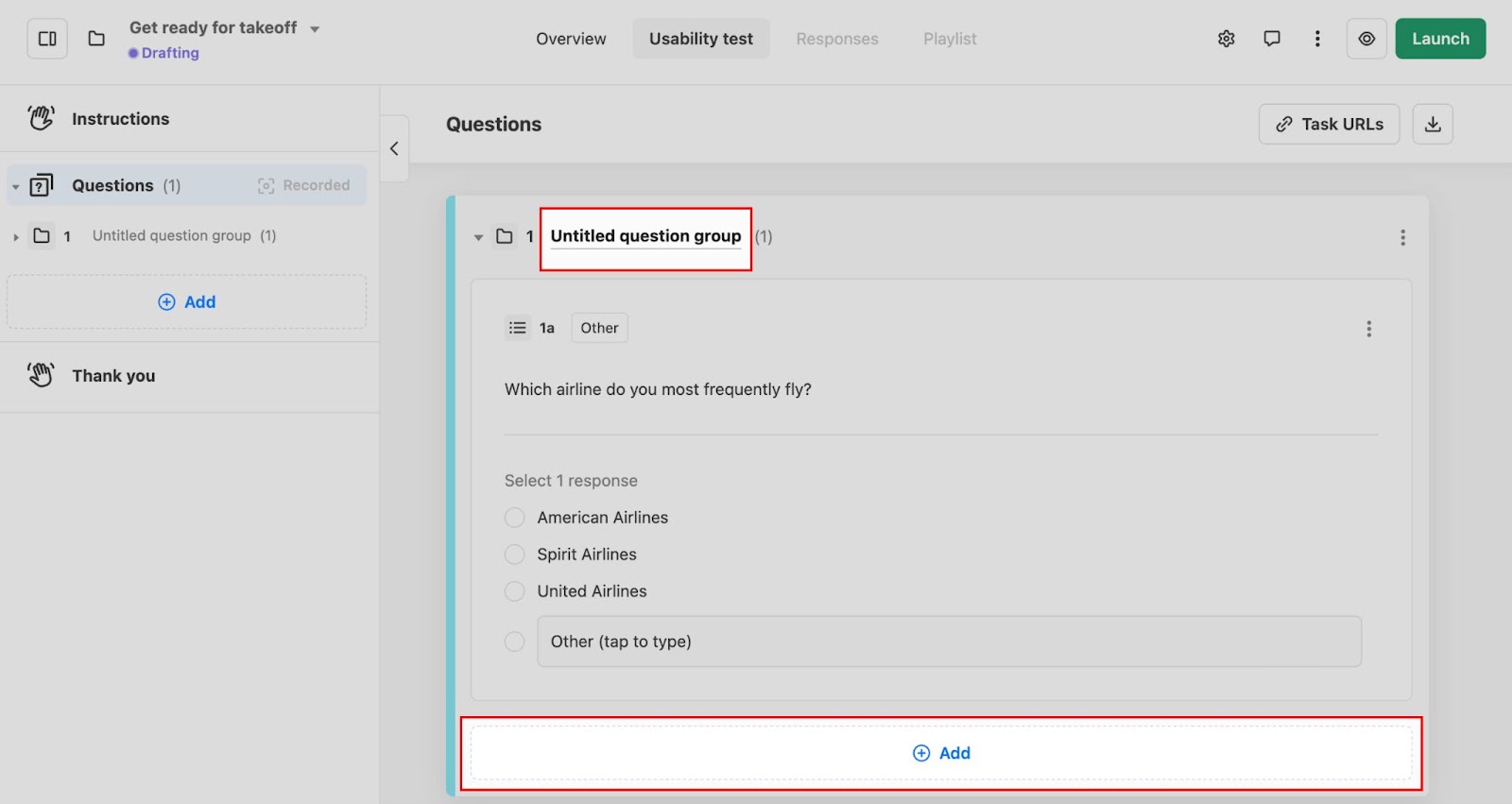Open question 1a three-dot options menu
Image resolution: width=1512 pixels, height=804 pixels.
pyautogui.click(x=1368, y=329)
